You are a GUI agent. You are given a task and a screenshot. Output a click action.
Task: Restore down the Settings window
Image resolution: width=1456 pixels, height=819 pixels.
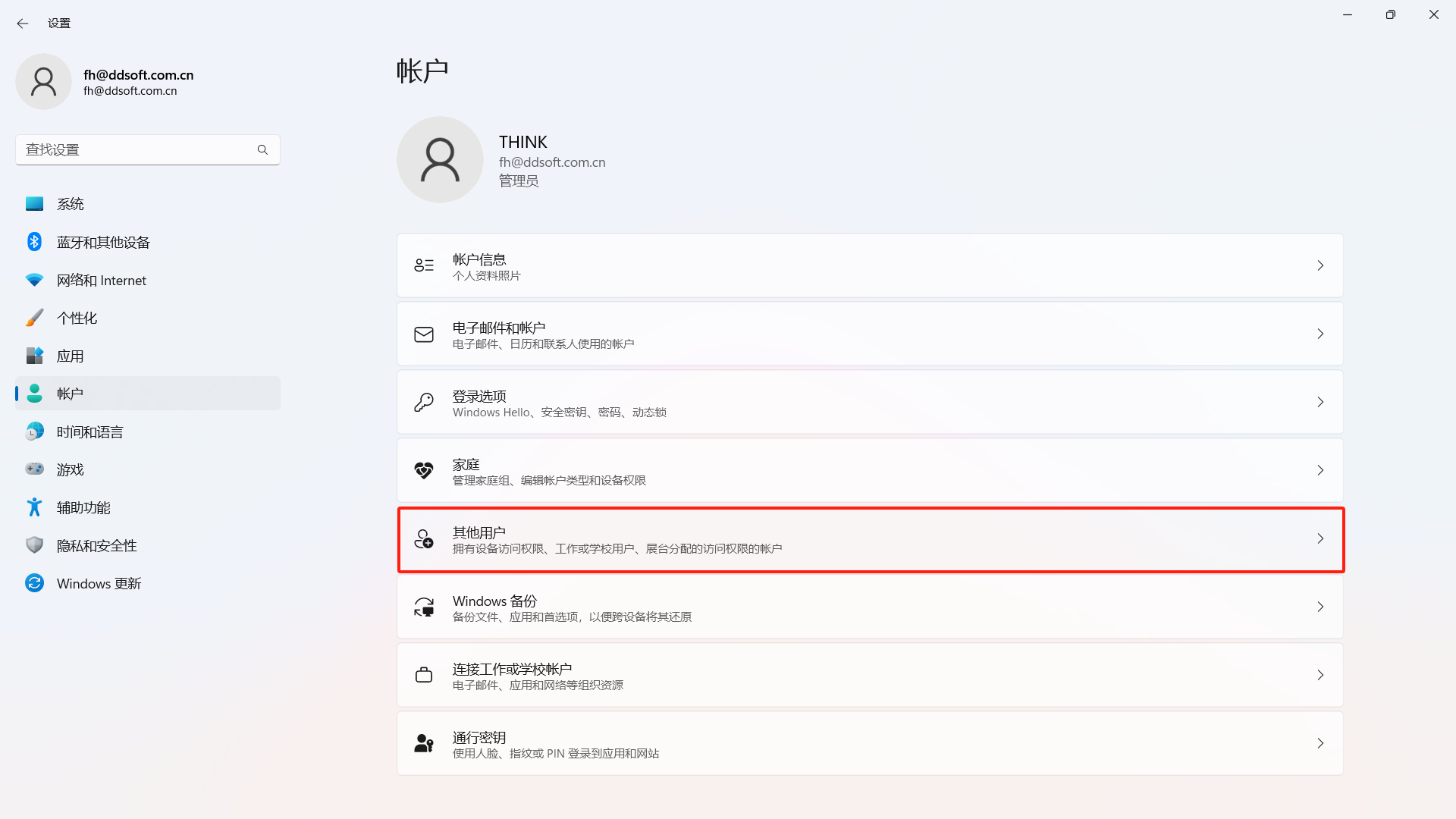[x=1391, y=14]
